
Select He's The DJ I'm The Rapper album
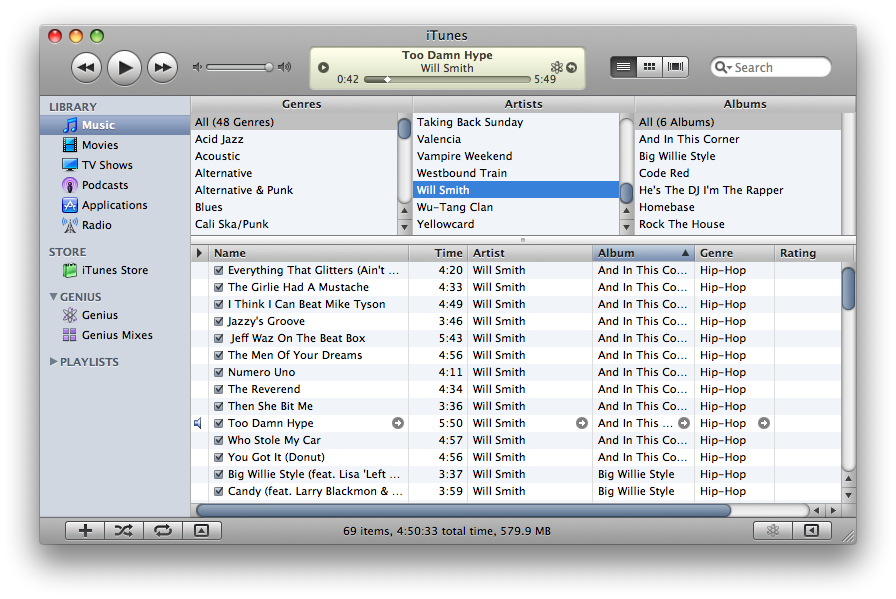coord(738,190)
